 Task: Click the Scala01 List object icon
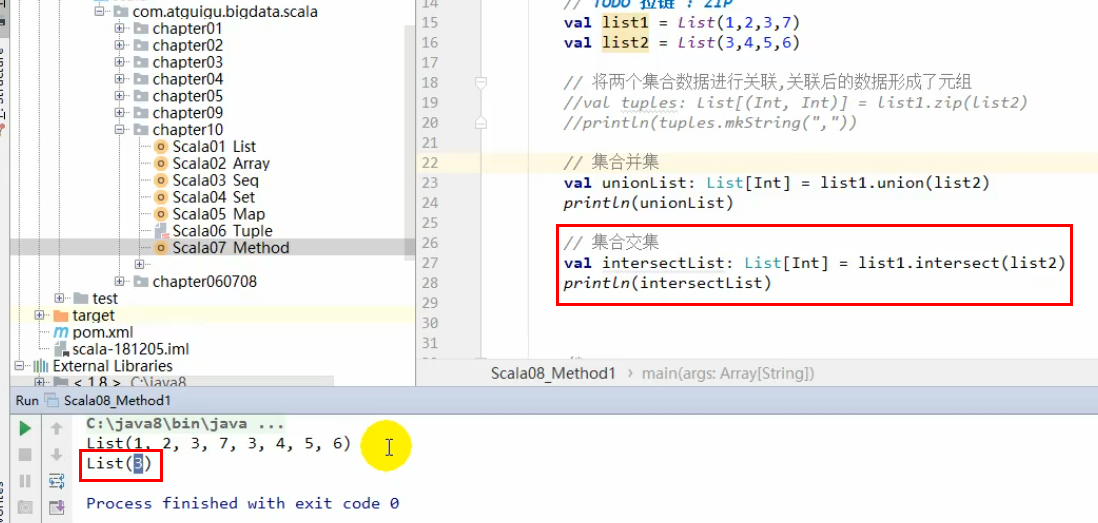(161, 146)
